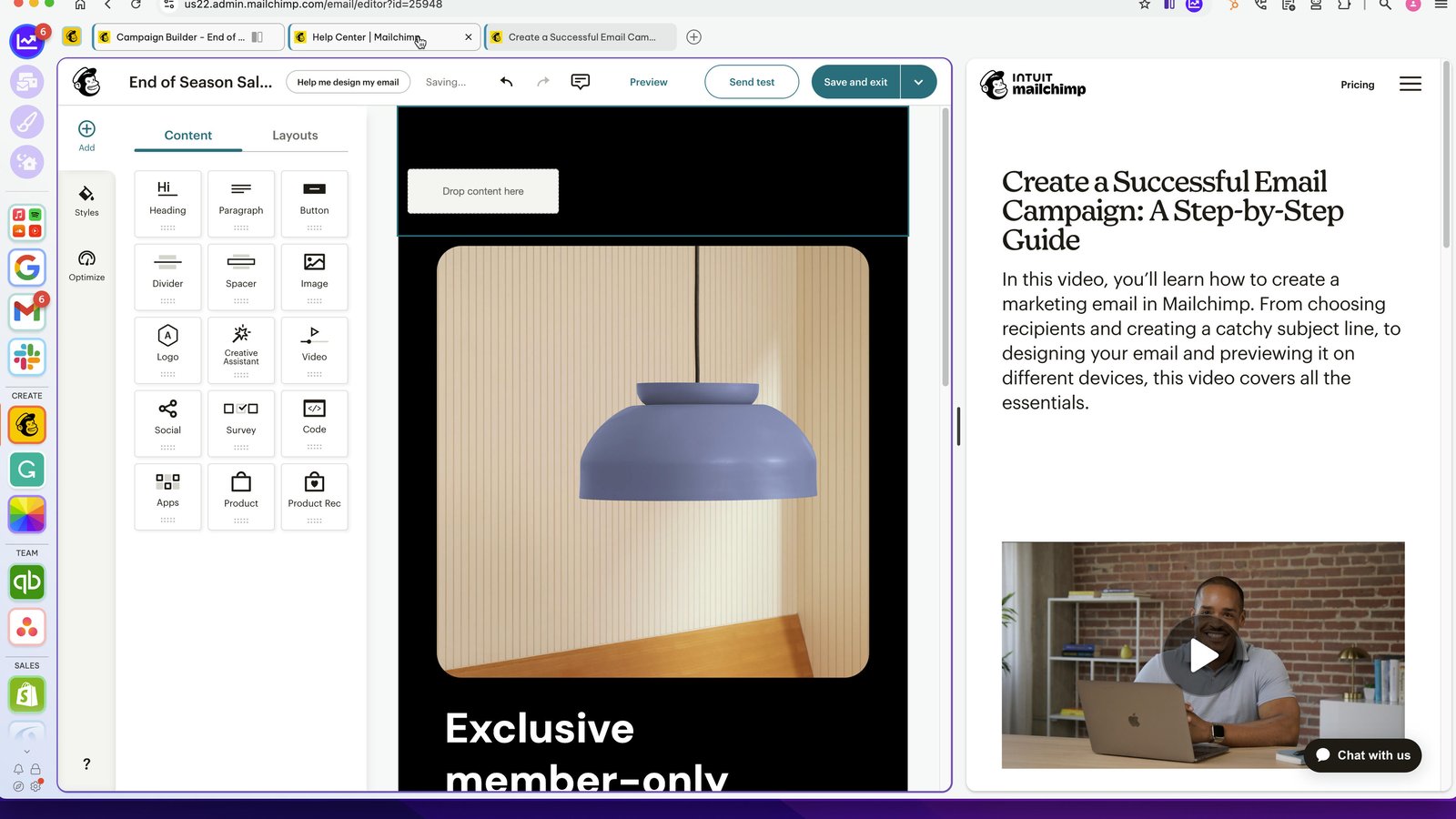Open the Creative Assistant block
Image resolution: width=1456 pixels, height=819 pixels.
[x=241, y=350]
